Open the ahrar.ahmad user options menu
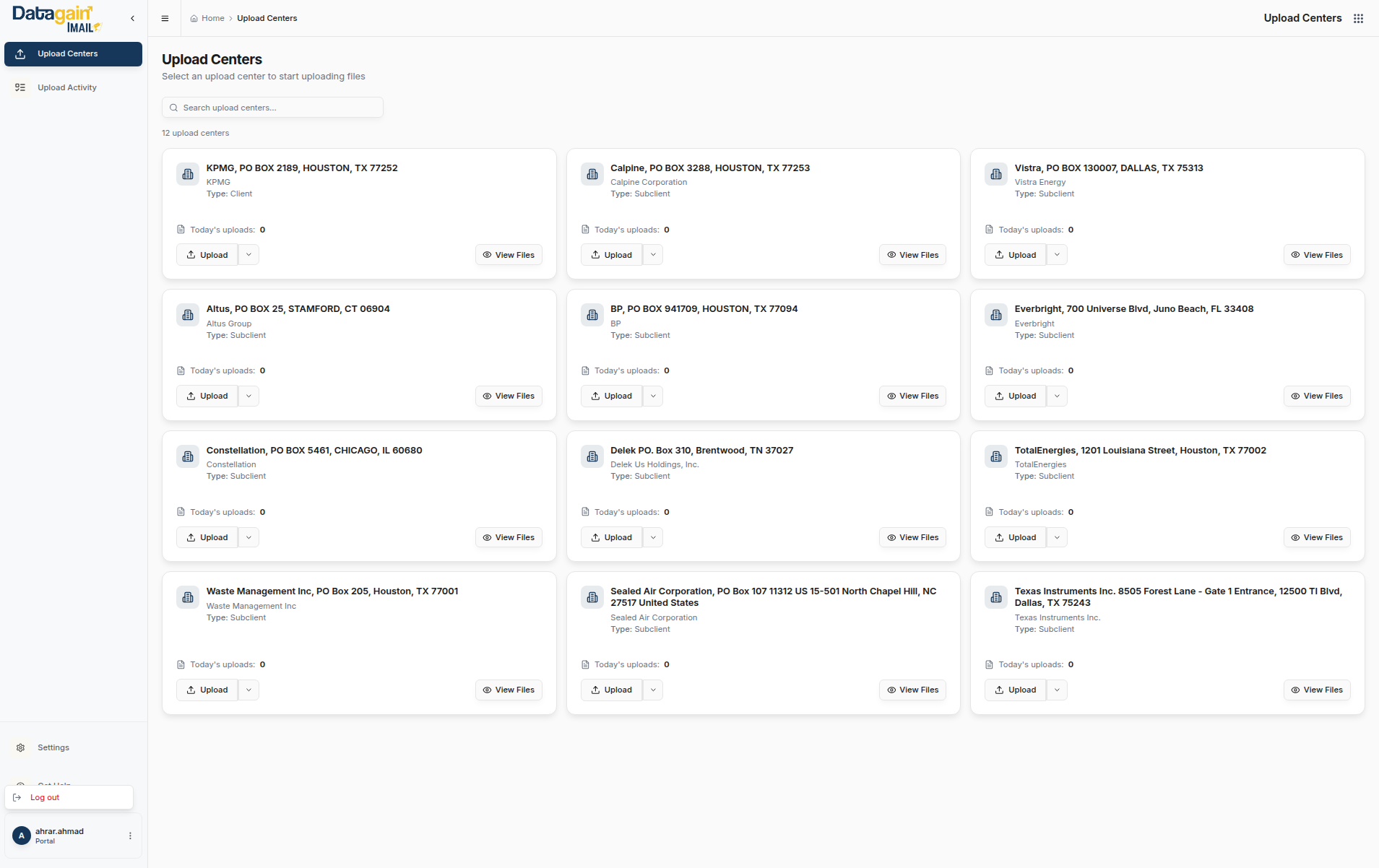Screen dimensions: 1379x868 pos(130,836)
